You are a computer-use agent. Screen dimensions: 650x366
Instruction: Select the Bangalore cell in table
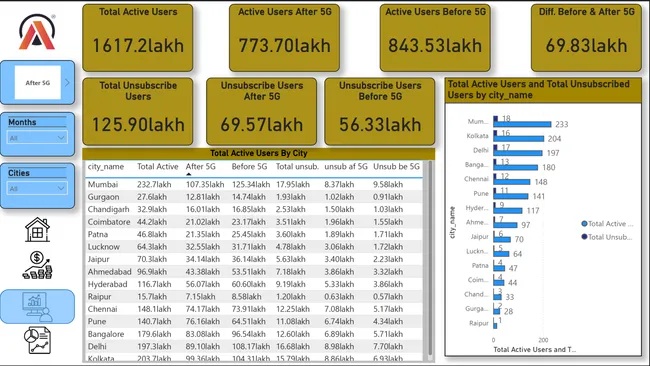(x=106, y=334)
